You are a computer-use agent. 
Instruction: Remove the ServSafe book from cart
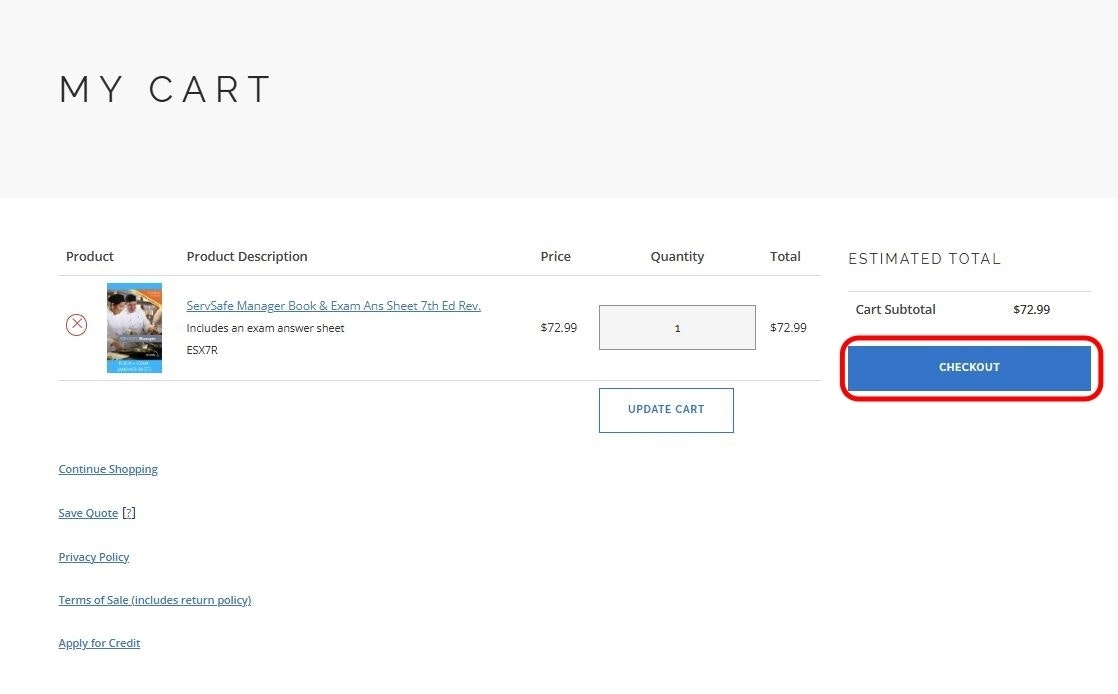click(x=76, y=325)
